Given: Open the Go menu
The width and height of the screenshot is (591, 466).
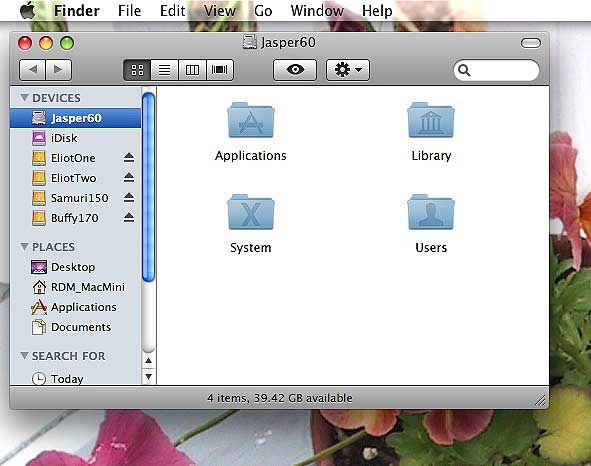Looking at the screenshot, I should (263, 11).
